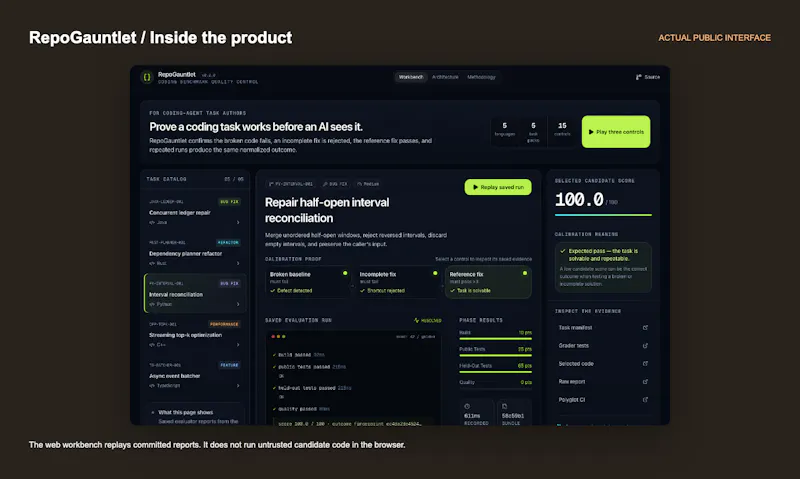Click code icon beside Rust language label
800x479 pixels.
(x=152, y=263)
